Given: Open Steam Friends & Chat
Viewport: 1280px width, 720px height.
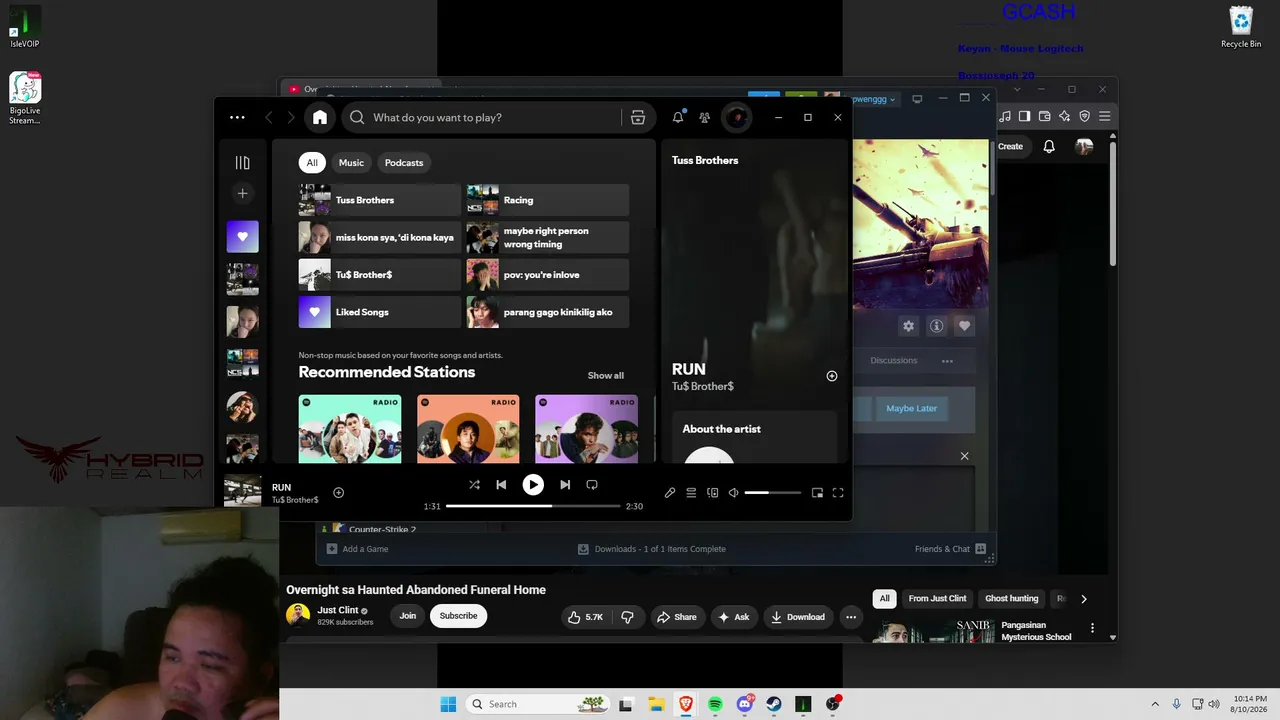Looking at the screenshot, I should (x=950, y=549).
